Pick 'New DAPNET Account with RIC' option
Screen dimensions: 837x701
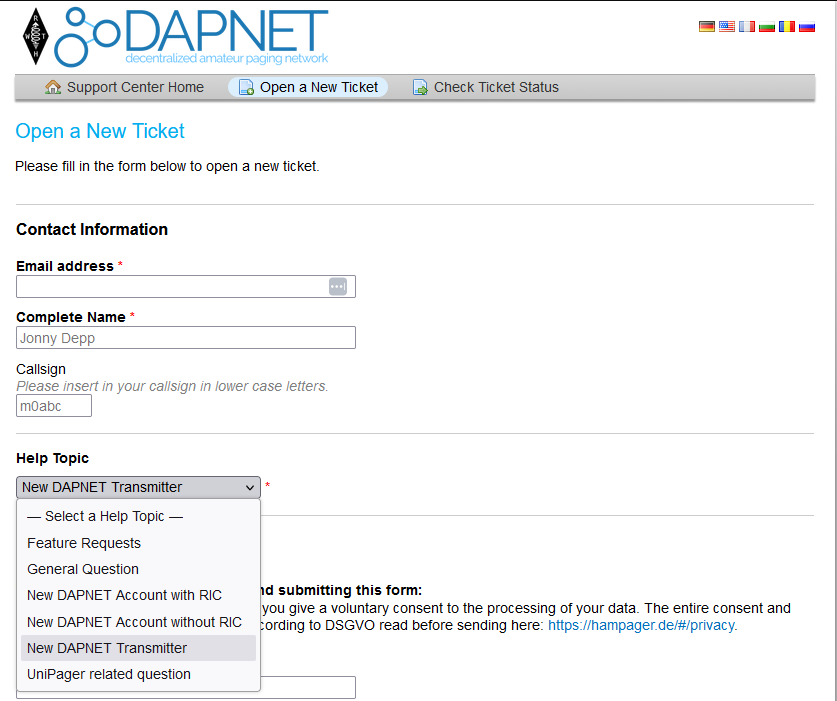tap(124, 595)
